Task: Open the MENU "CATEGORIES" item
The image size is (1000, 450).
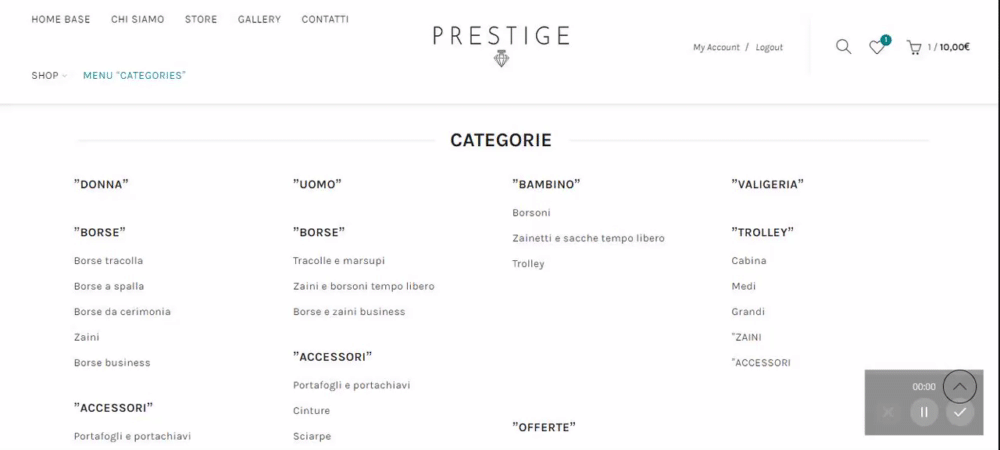Action: 134,76
